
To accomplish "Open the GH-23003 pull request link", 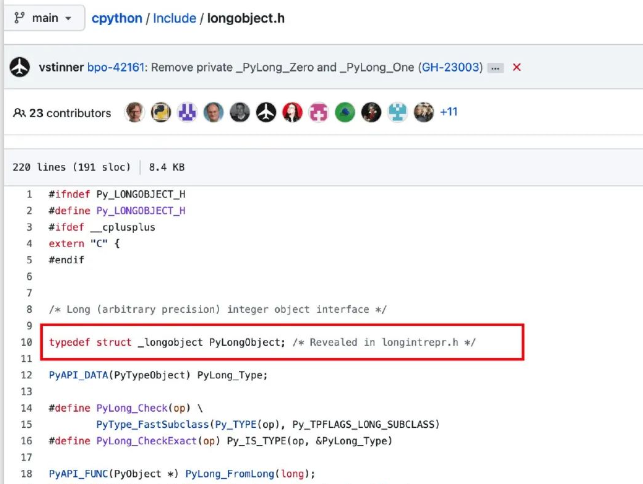I will point(450,67).
